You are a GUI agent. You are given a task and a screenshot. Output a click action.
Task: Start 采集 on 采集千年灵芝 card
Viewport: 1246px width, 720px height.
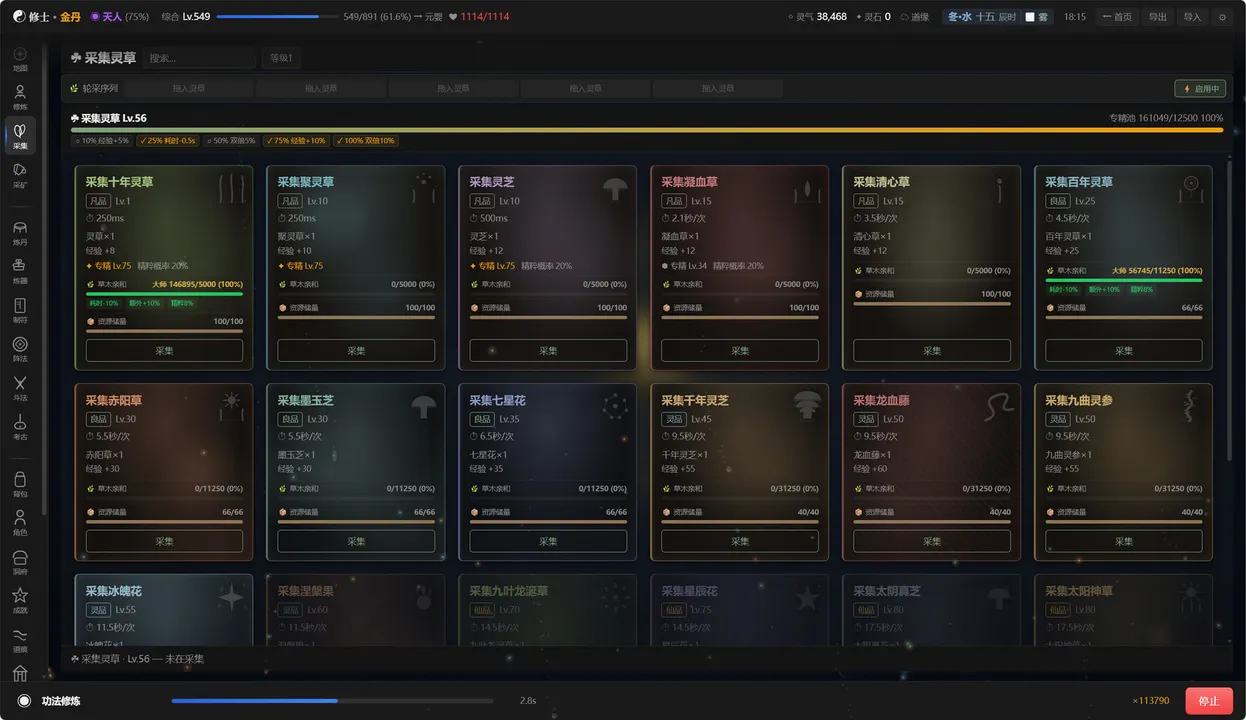coord(740,541)
